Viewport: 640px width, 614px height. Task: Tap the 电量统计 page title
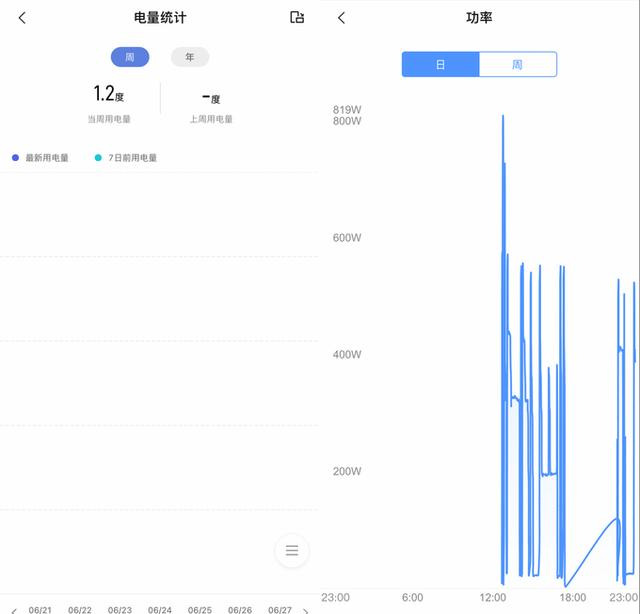tap(160, 18)
